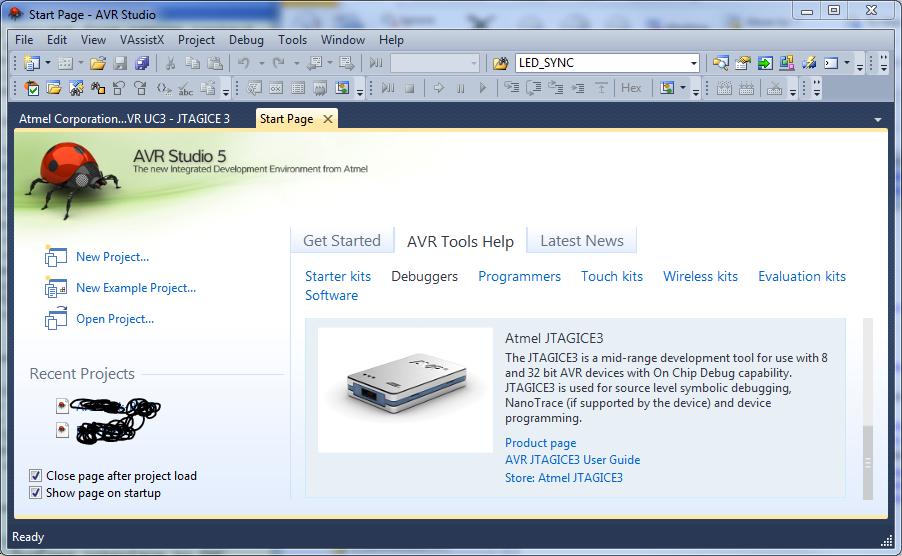Click the JTAGICE3 Product page link
Screen dimensions: 902x556
coord(540,443)
